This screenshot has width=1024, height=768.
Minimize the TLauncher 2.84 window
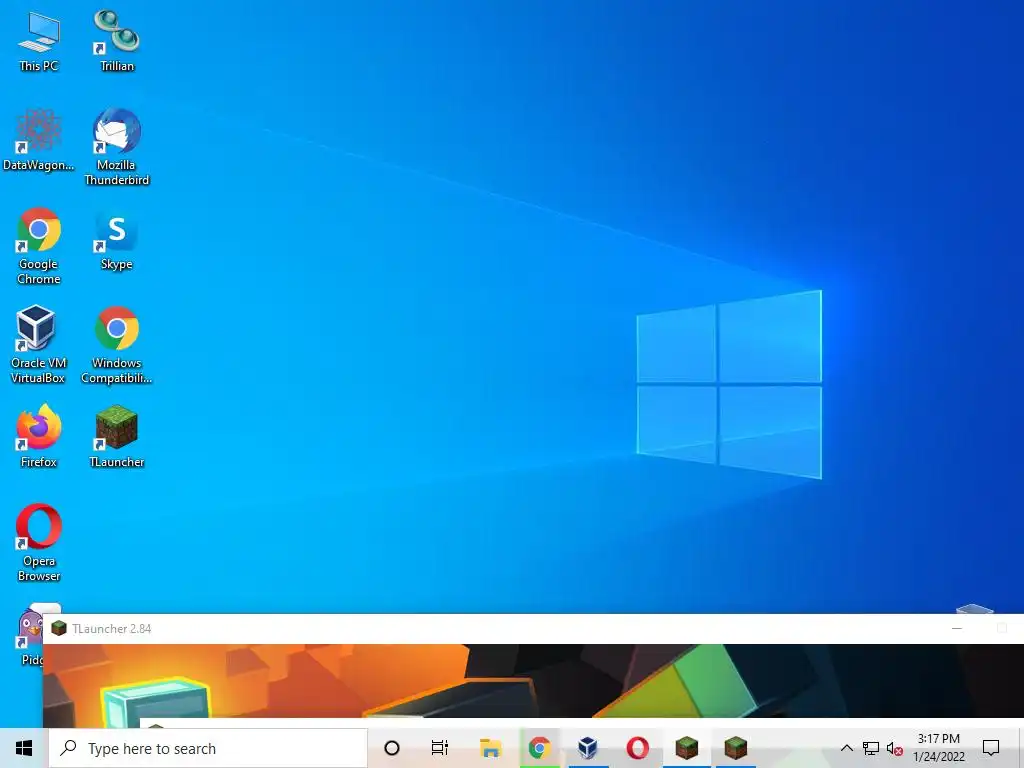[957, 628]
